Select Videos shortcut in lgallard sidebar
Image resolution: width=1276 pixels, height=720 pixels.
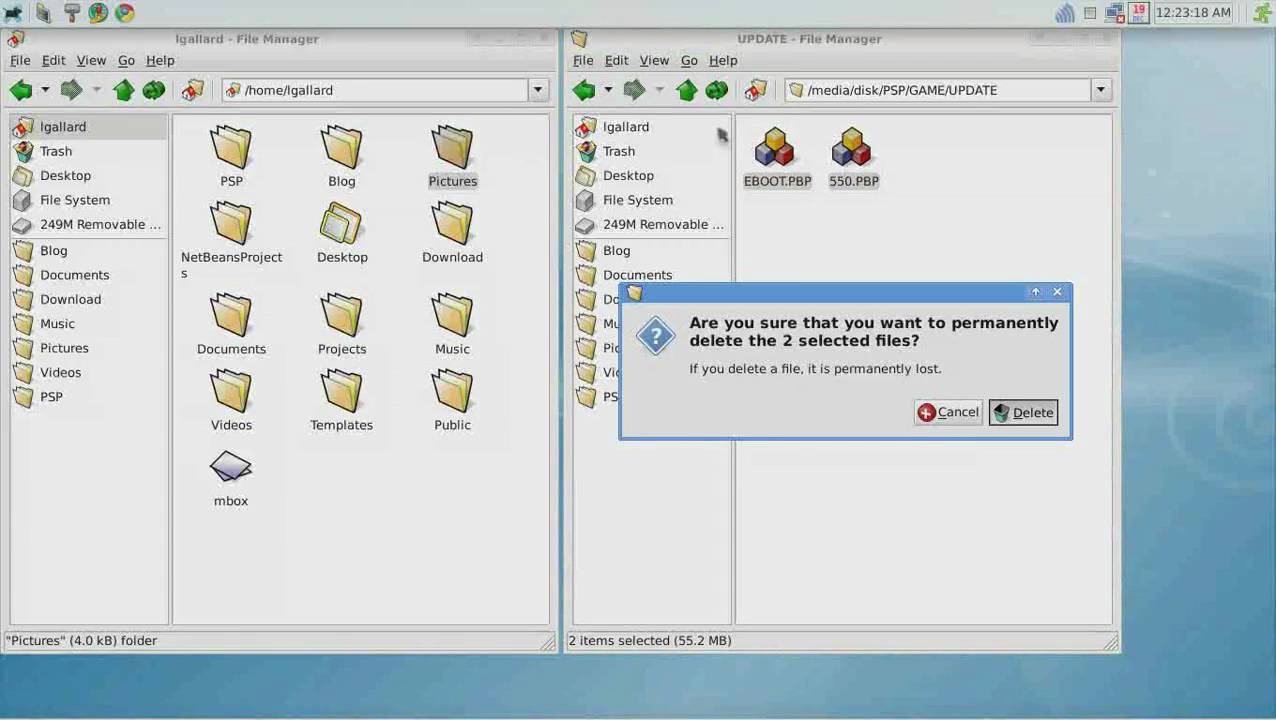tap(89, 372)
